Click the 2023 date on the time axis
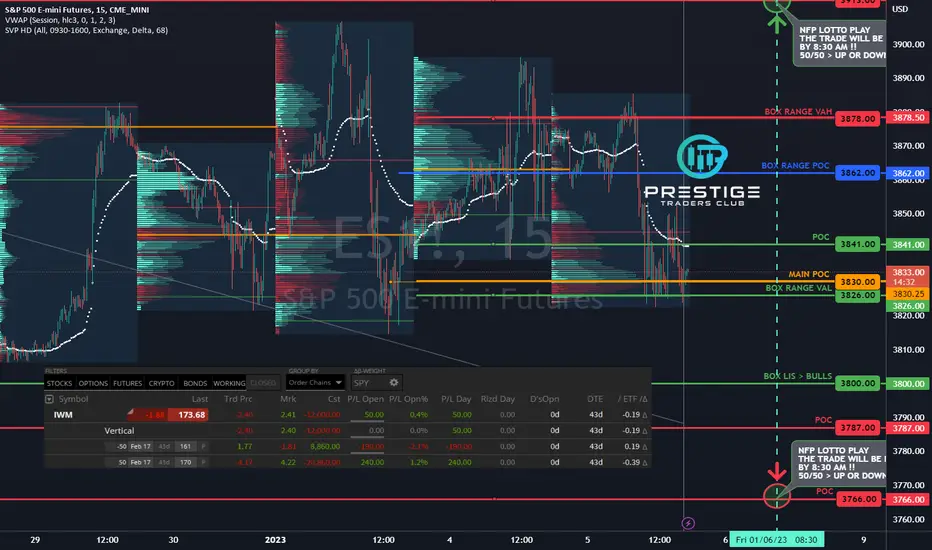The image size is (932, 550). pos(275,539)
